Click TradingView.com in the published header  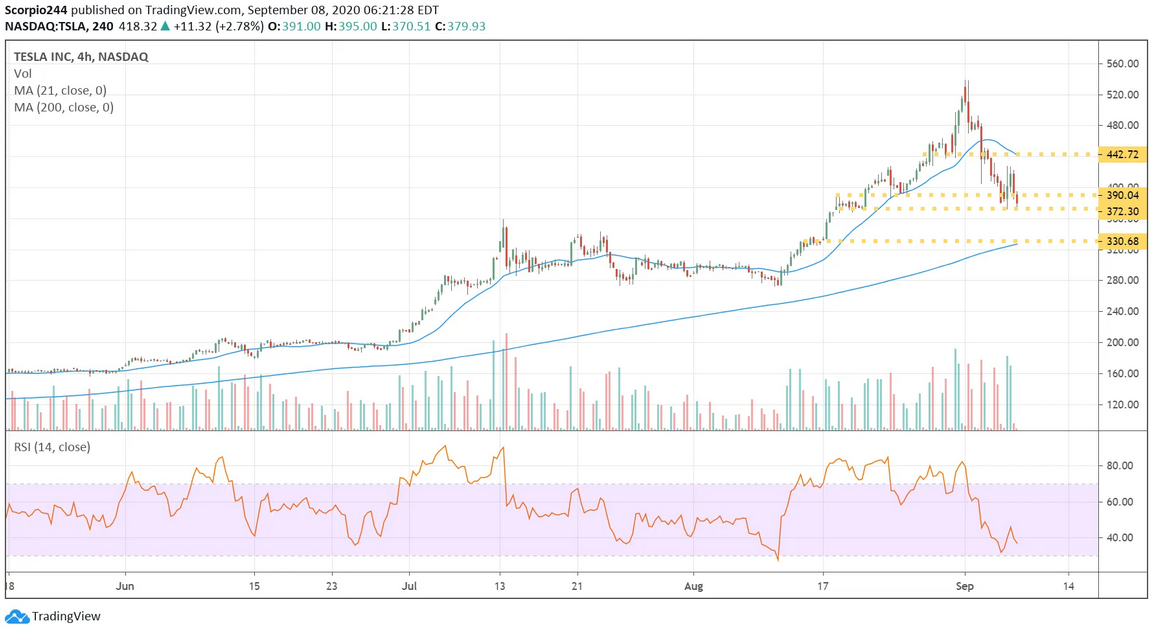click(x=195, y=10)
